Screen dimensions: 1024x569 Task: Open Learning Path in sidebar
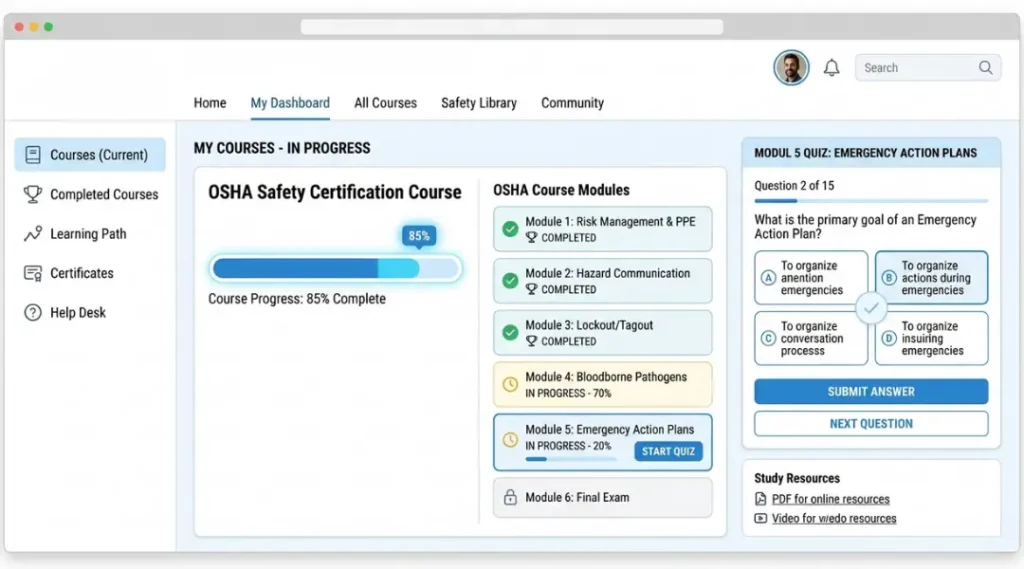[90, 234]
